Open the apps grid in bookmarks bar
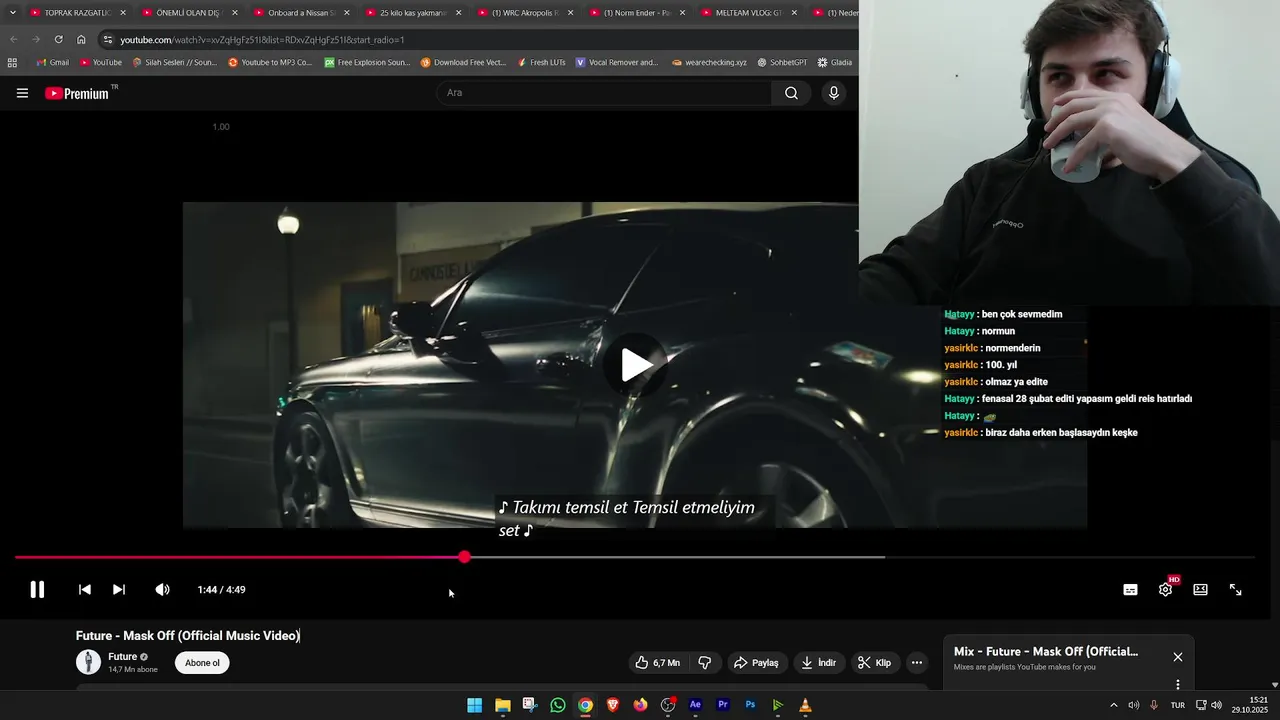Screen dimensions: 1280x720 click(x=12, y=62)
